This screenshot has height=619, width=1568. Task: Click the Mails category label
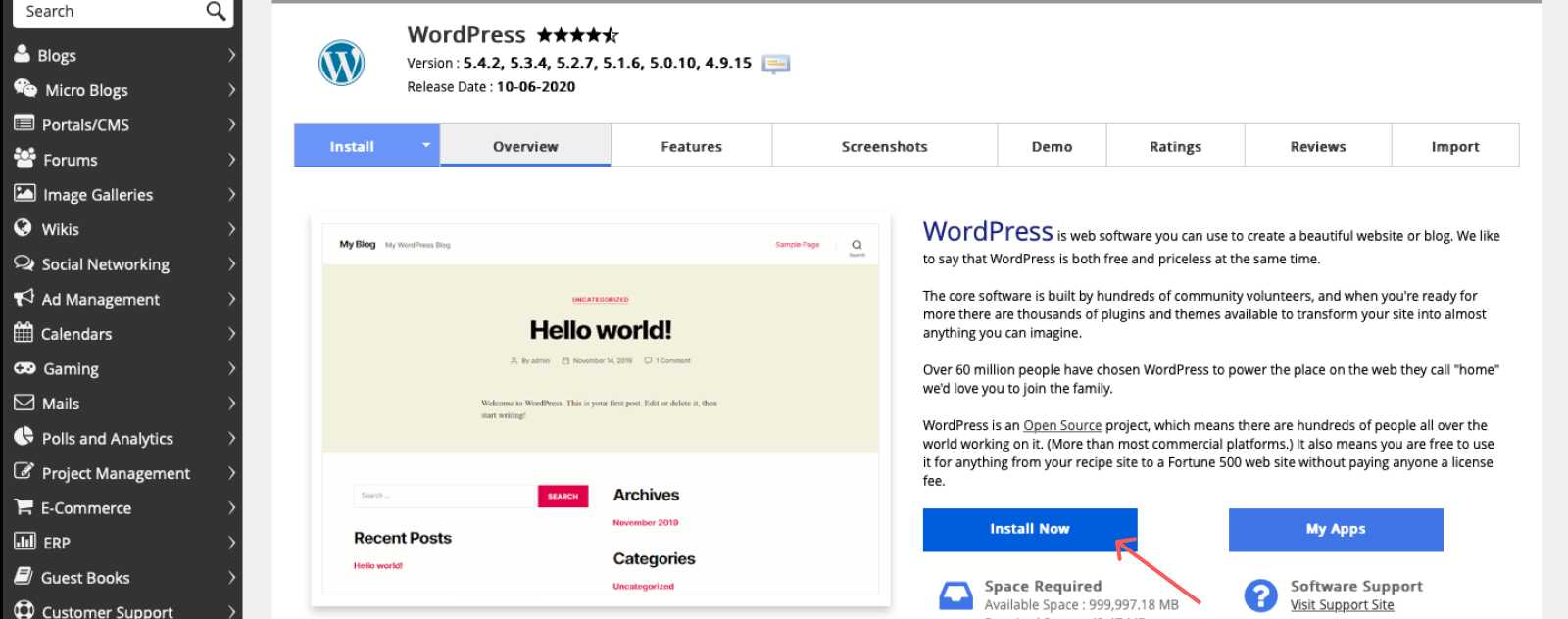click(61, 404)
